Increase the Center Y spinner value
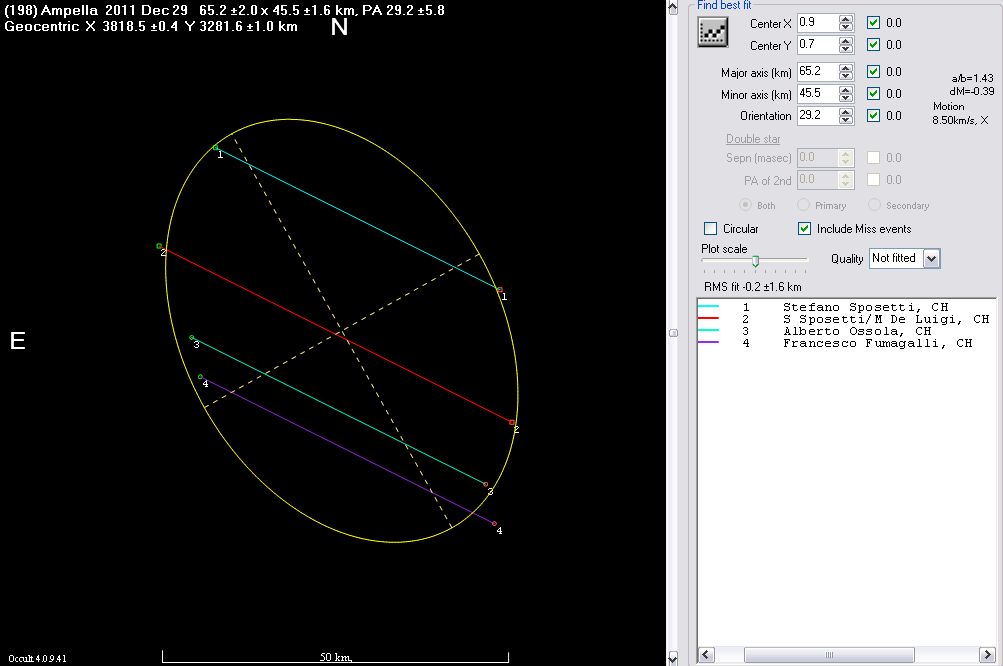Screen dimensions: 1003x666 pyautogui.click(x=846, y=40)
